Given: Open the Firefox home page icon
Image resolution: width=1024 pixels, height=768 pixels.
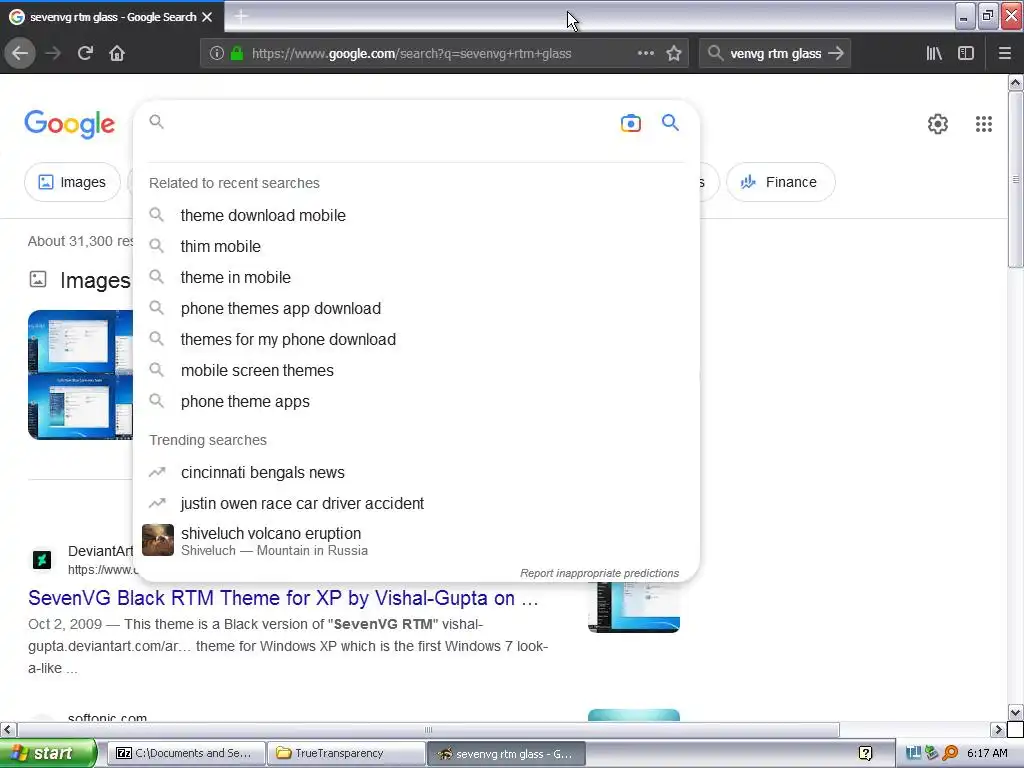Looking at the screenshot, I should click(x=117, y=54).
